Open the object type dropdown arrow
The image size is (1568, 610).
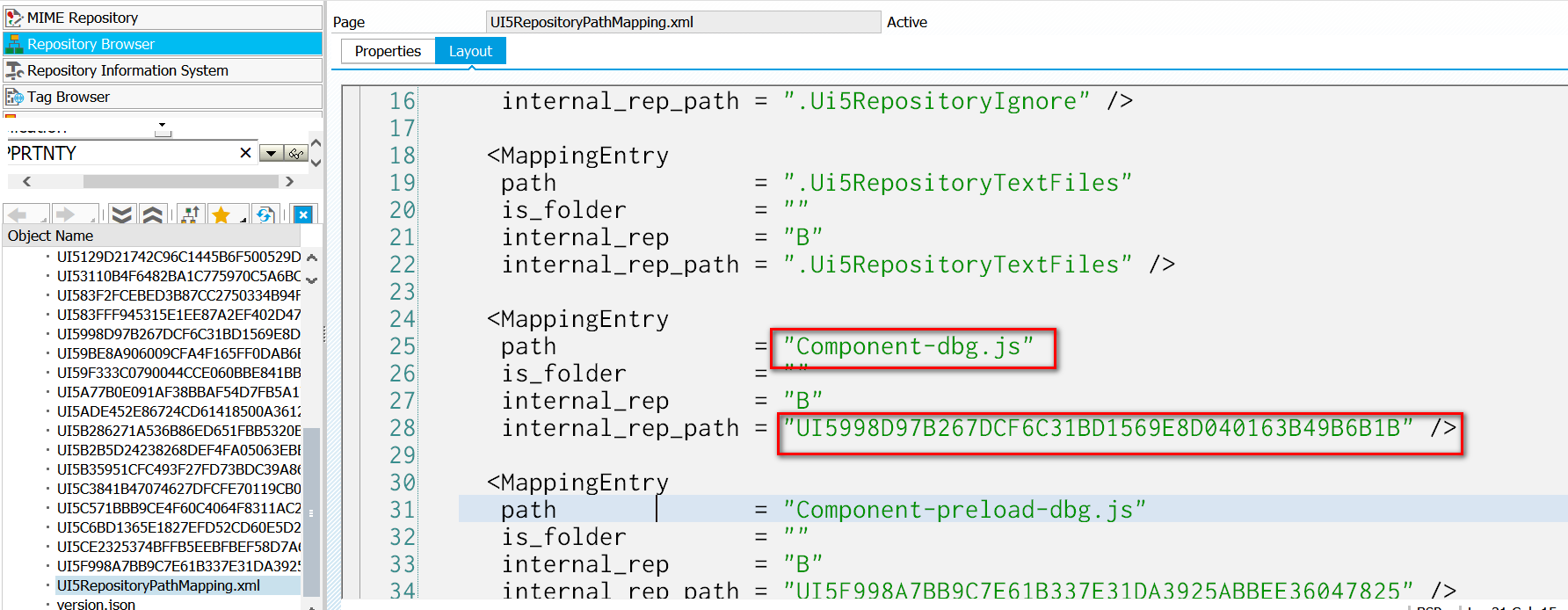pyautogui.click(x=163, y=127)
